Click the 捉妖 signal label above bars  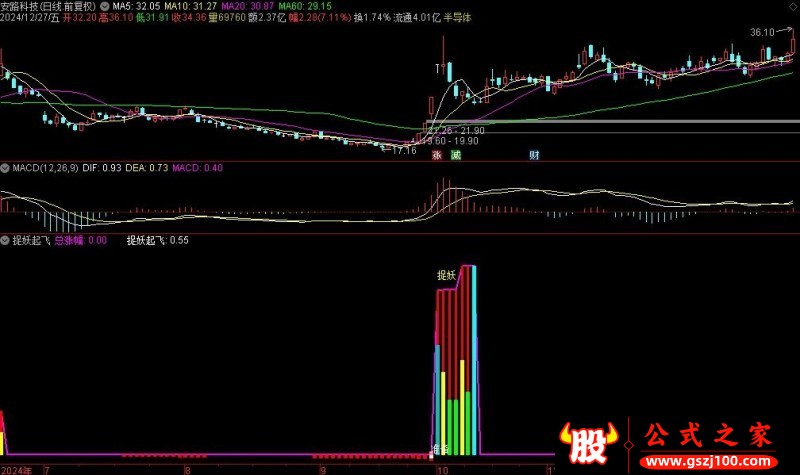click(x=446, y=276)
